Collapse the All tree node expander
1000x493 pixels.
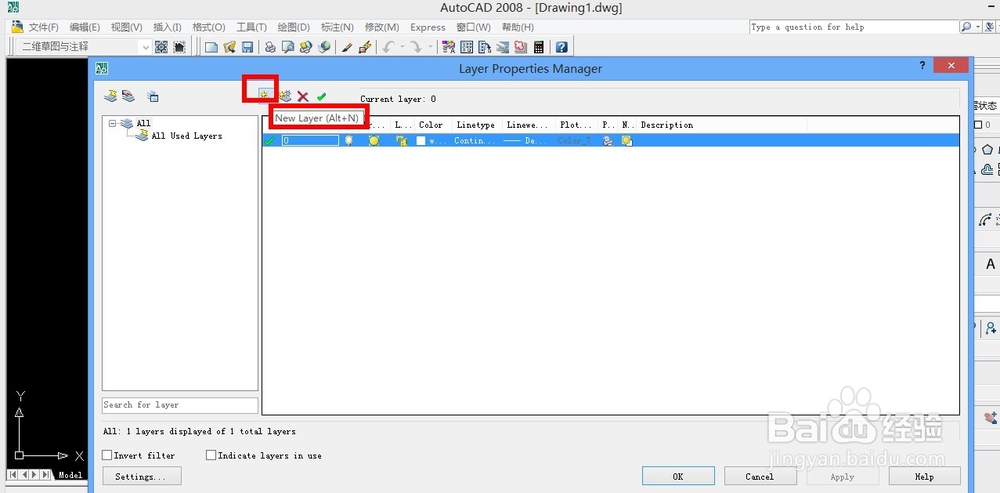coord(112,124)
